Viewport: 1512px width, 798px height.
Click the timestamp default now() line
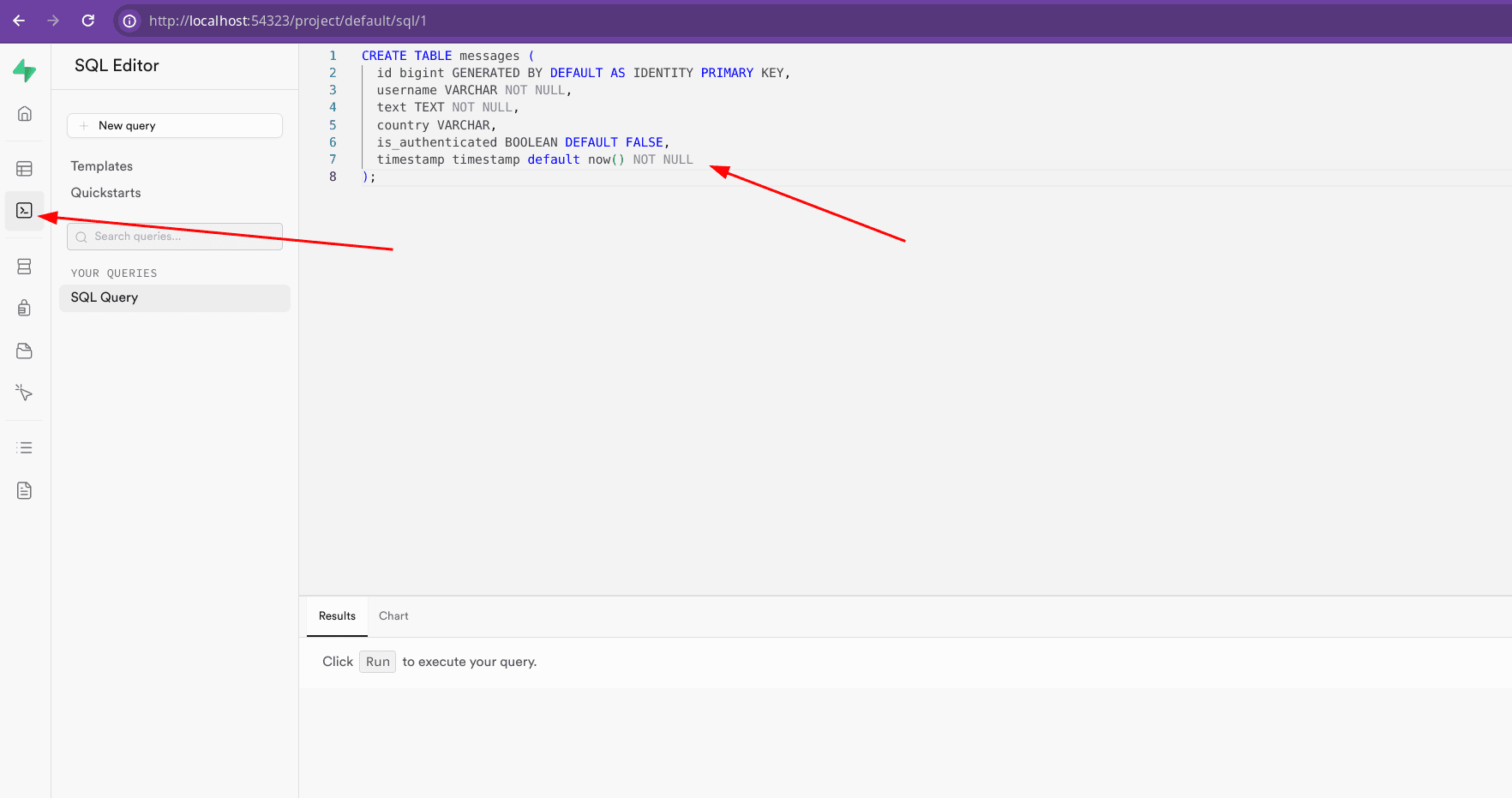click(x=535, y=159)
